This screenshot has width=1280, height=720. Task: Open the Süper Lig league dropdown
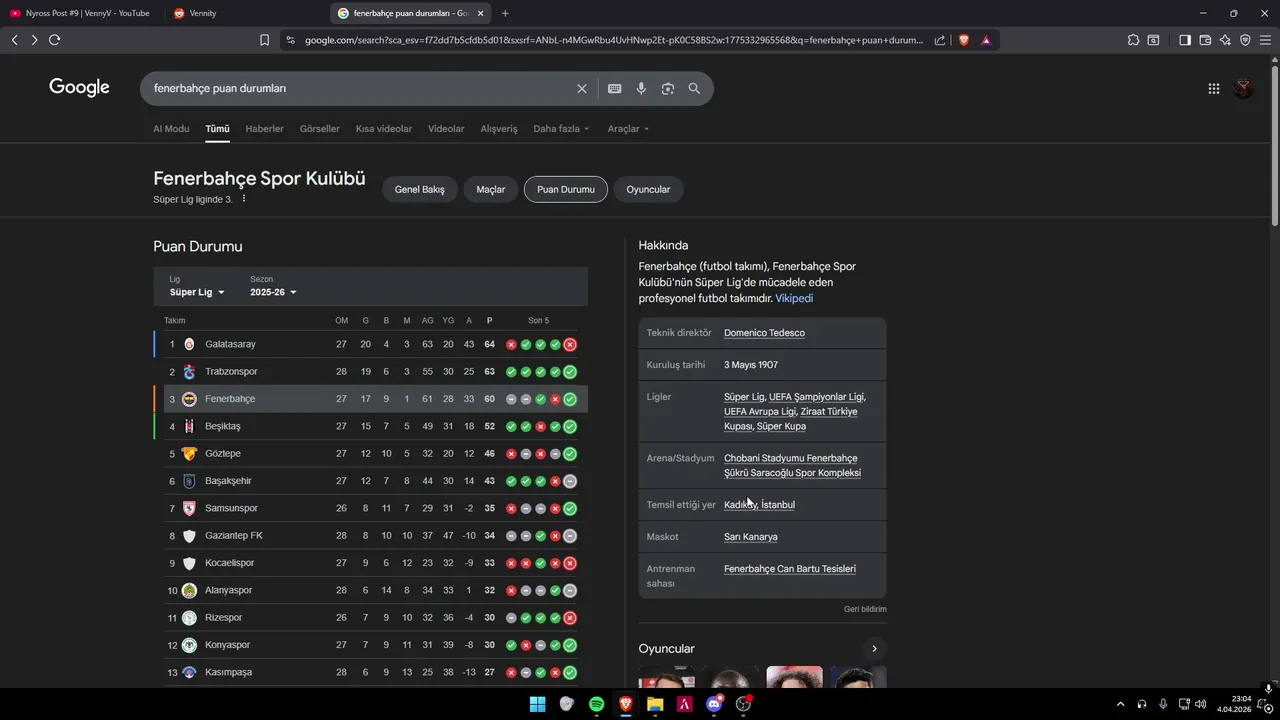[x=197, y=292]
